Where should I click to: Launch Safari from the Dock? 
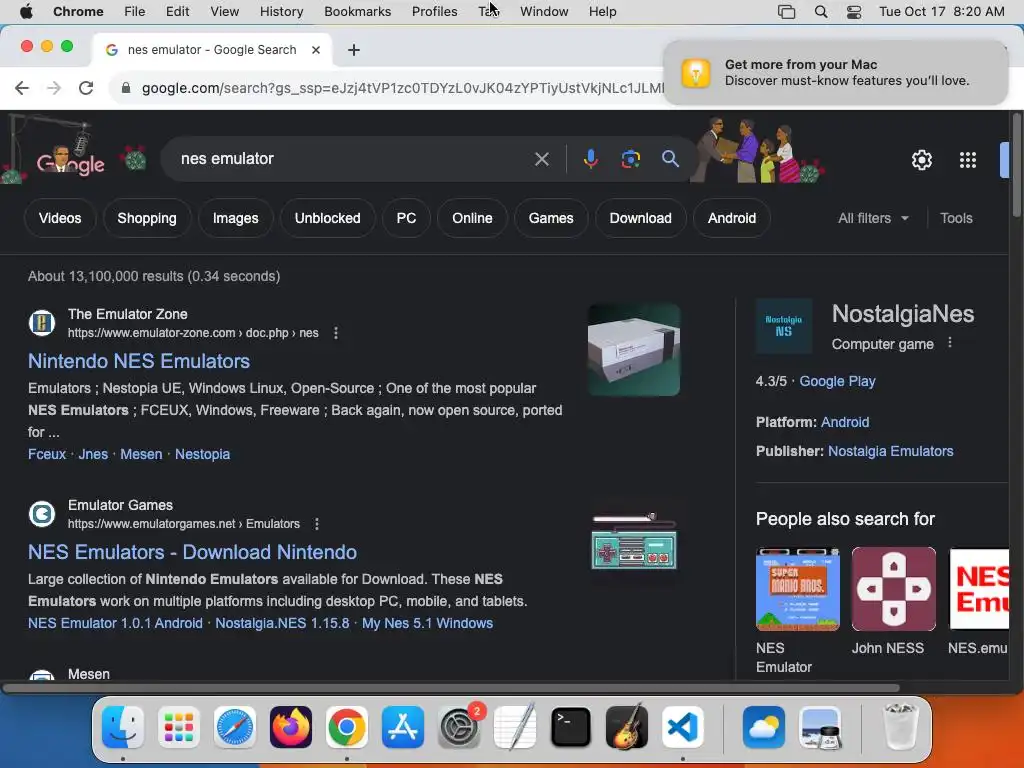tap(234, 727)
